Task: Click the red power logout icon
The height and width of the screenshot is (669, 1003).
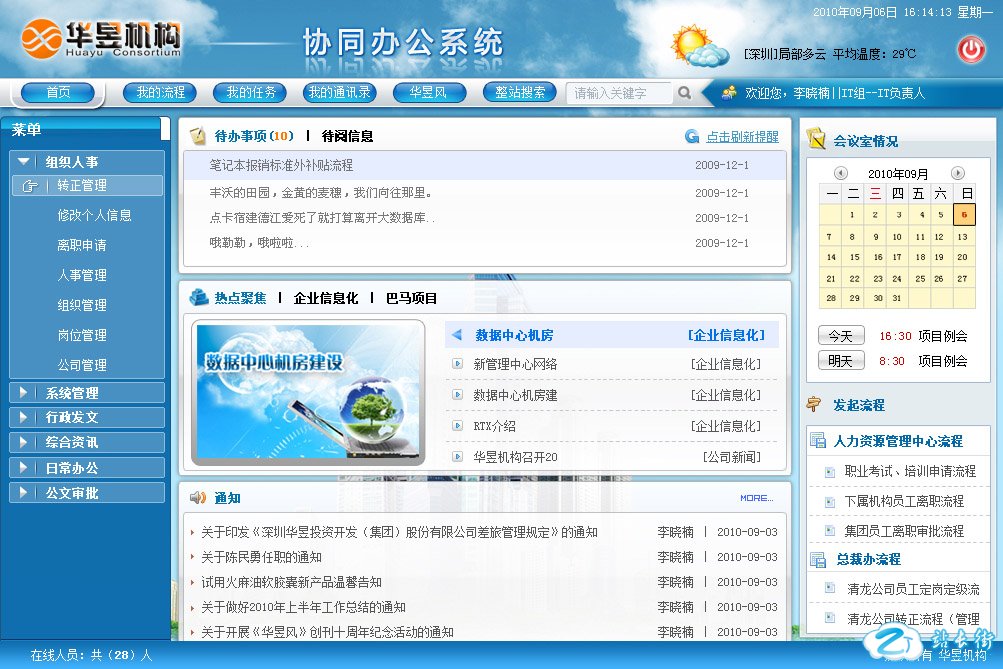Action: (971, 49)
